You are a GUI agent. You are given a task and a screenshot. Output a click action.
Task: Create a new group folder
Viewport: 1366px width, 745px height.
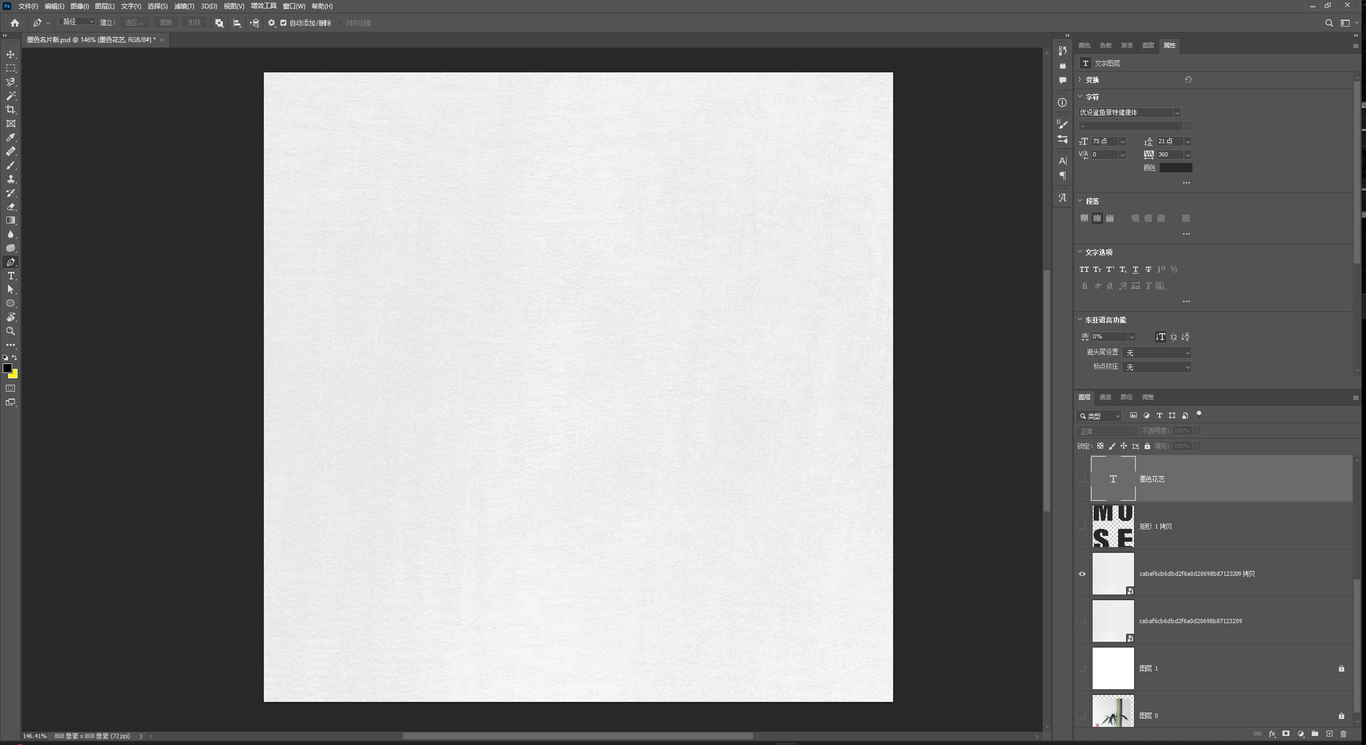[x=1315, y=734]
